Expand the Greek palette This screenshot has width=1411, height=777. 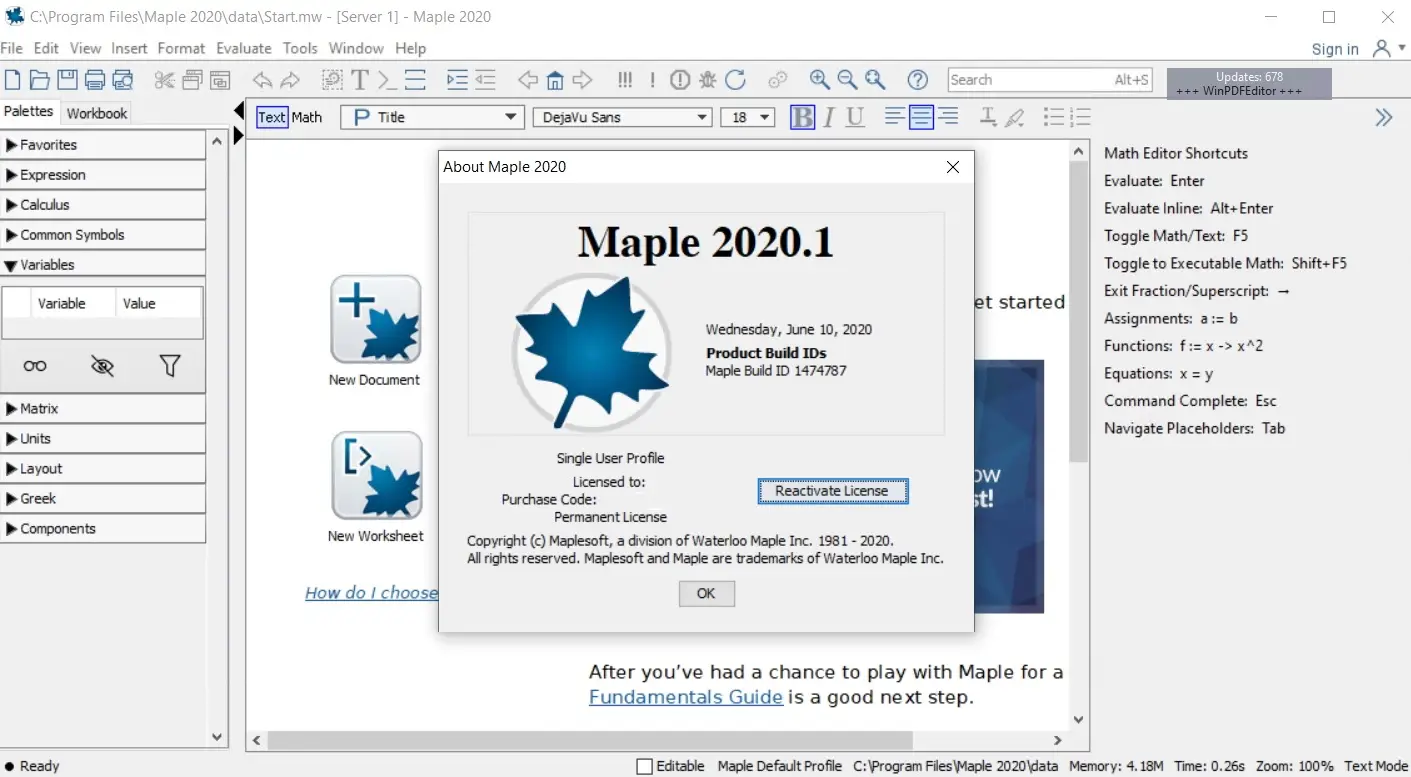point(103,499)
